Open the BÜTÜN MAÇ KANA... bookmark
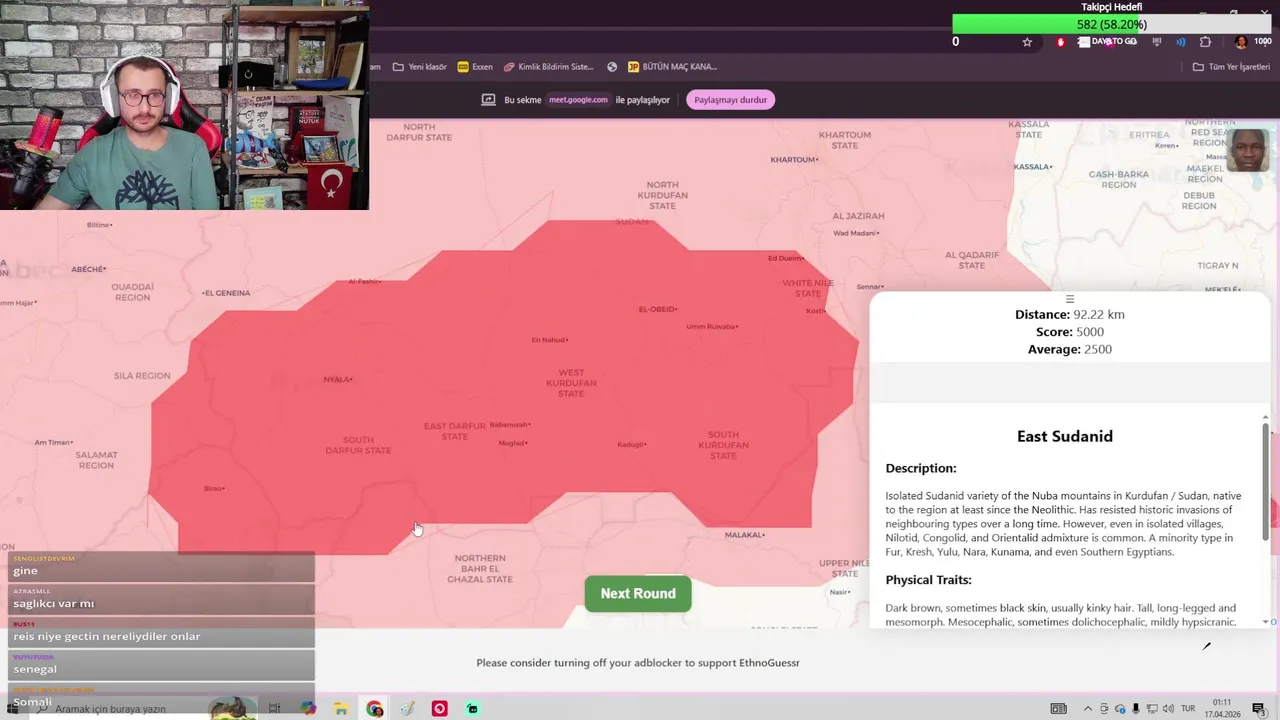1280x720 pixels. (672, 67)
